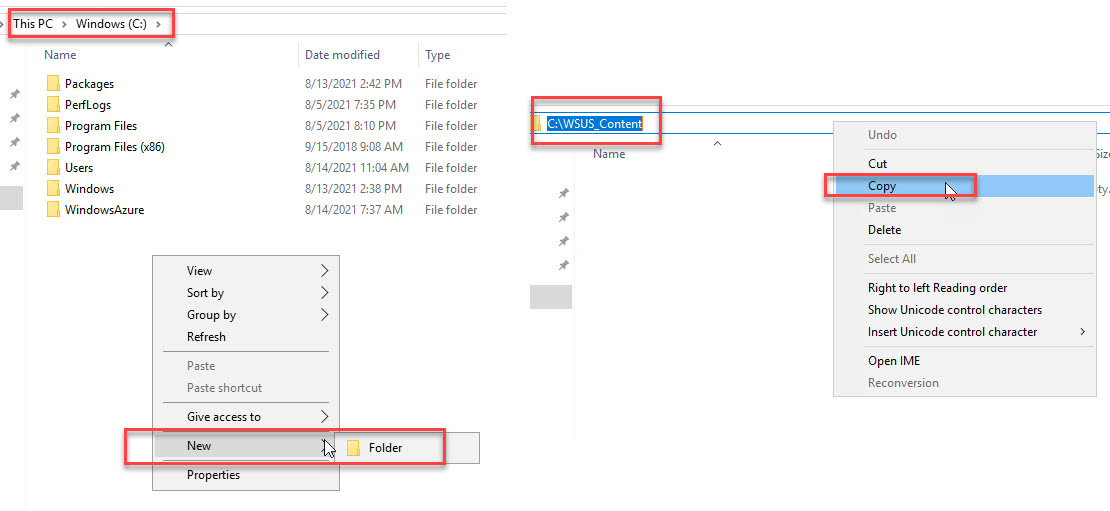Choose Copy from the context menu

tap(882, 186)
